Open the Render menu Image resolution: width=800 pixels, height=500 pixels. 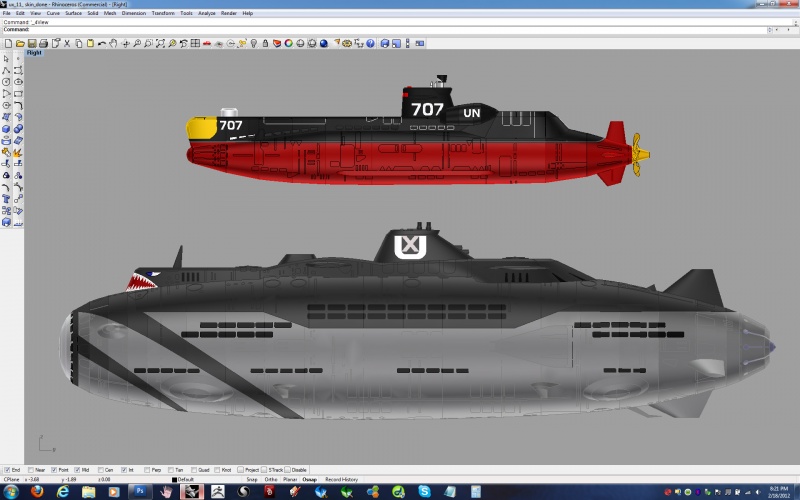pyautogui.click(x=229, y=13)
